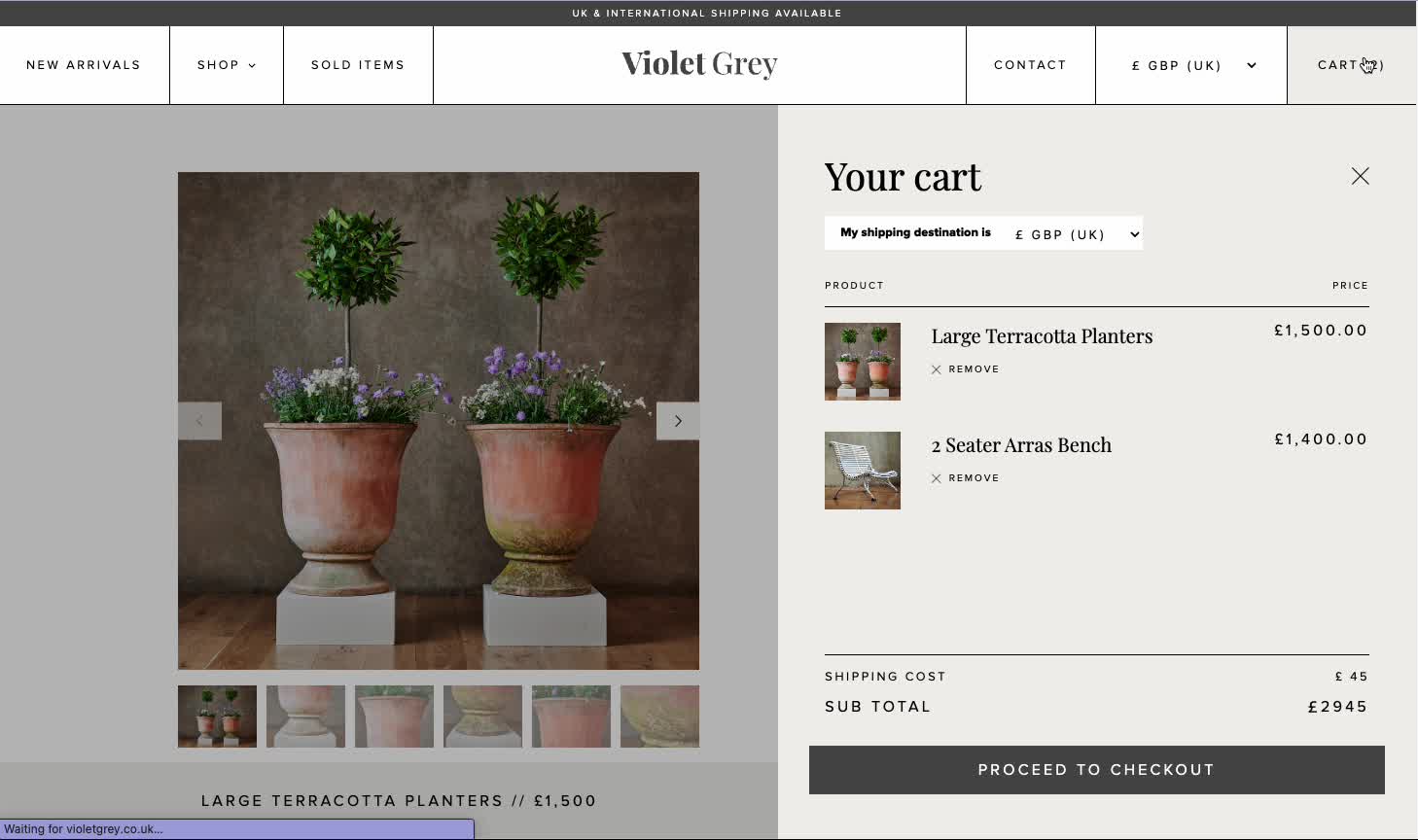Open the CART link in header
Screen dimensions: 1418x840
point(1351,65)
